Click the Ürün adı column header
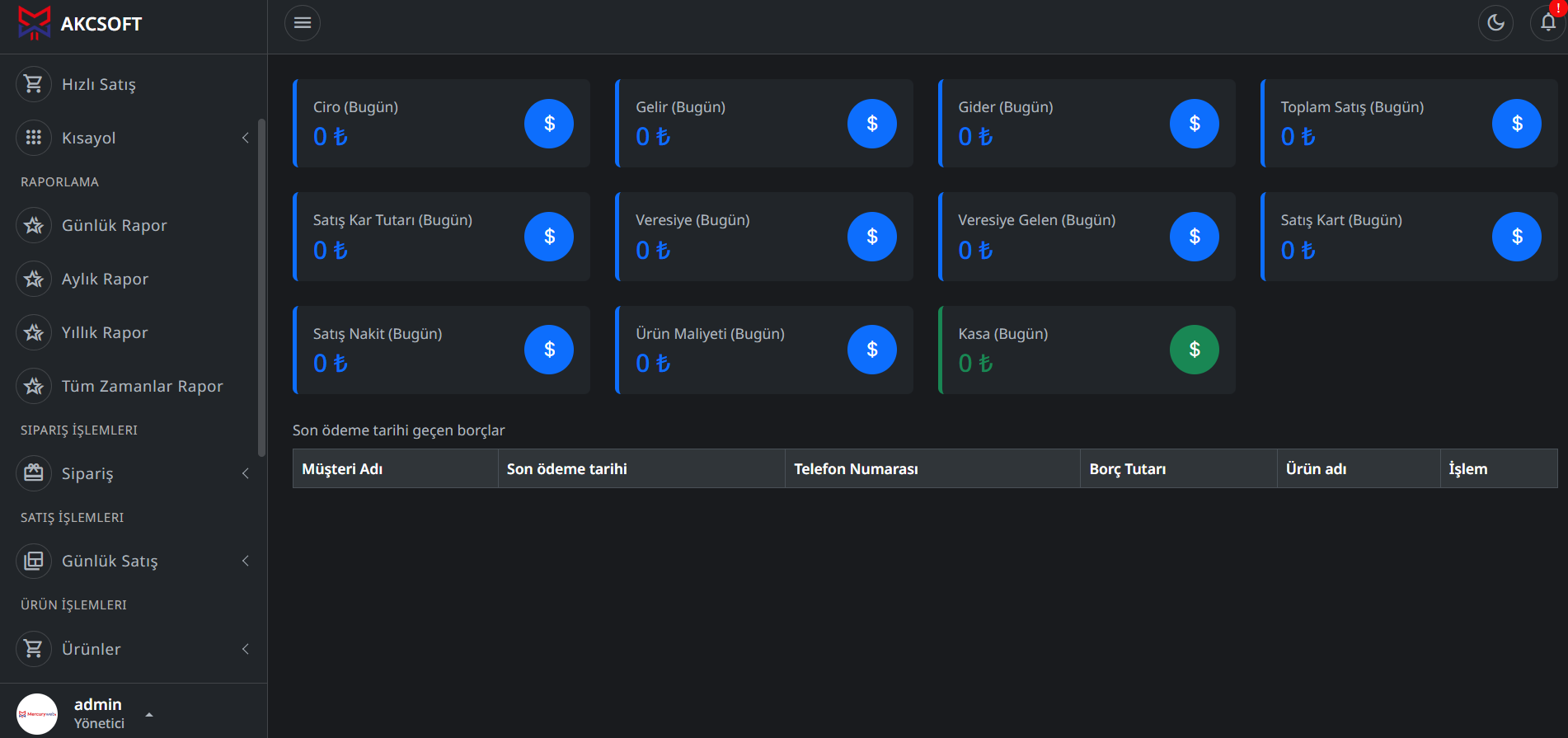Screen dimensions: 1568x738 (x=1359, y=468)
